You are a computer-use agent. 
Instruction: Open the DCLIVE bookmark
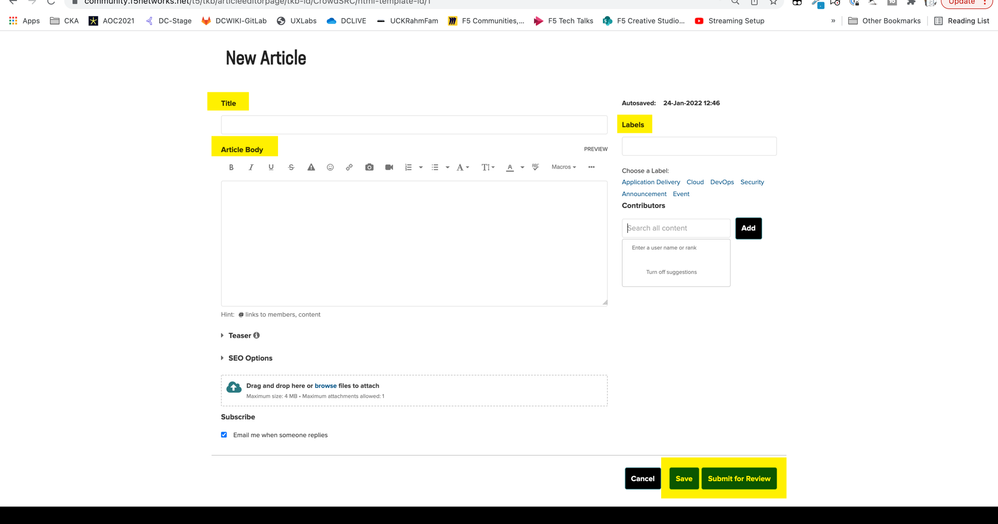346,21
